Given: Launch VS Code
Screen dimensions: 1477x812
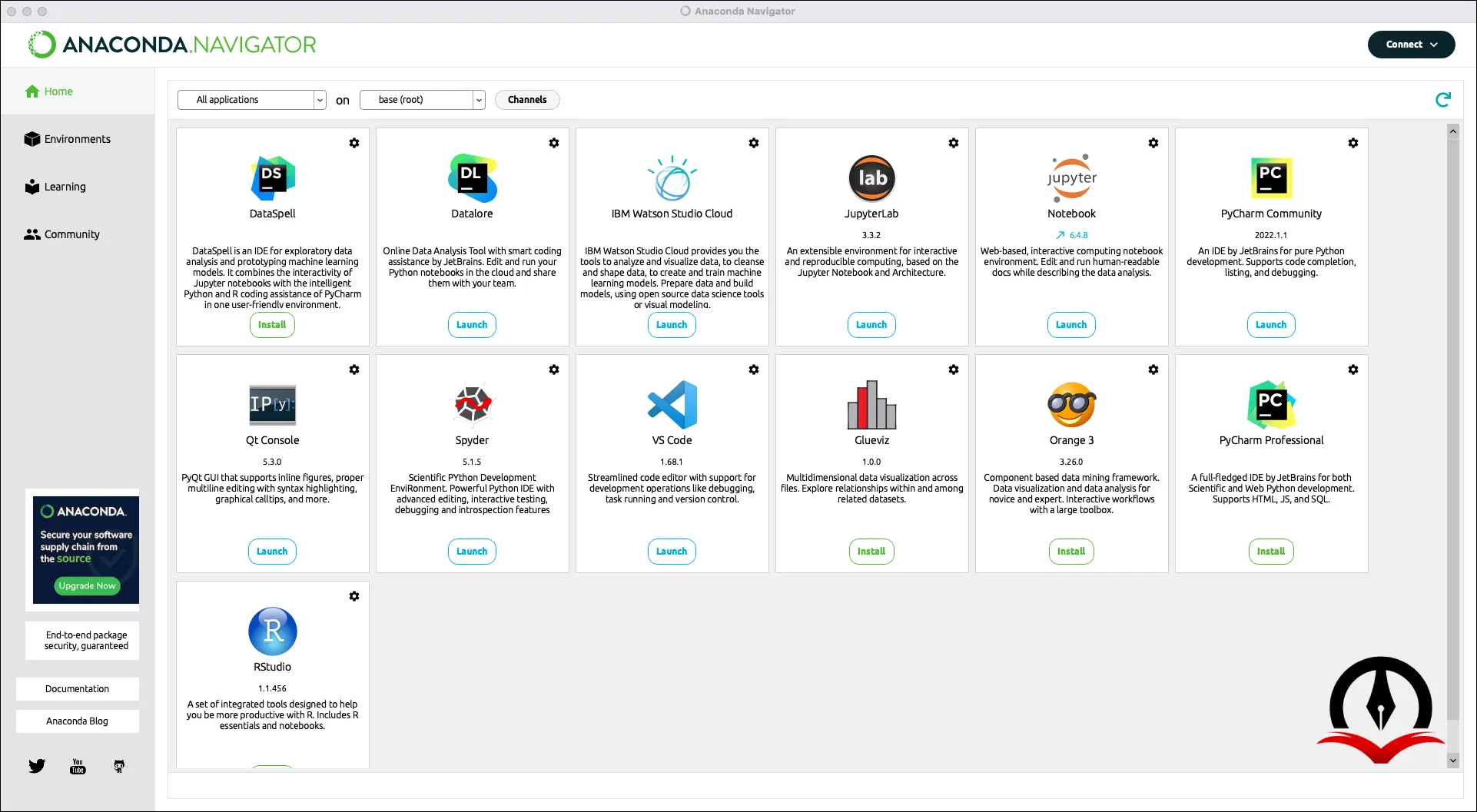Looking at the screenshot, I should (x=672, y=552).
